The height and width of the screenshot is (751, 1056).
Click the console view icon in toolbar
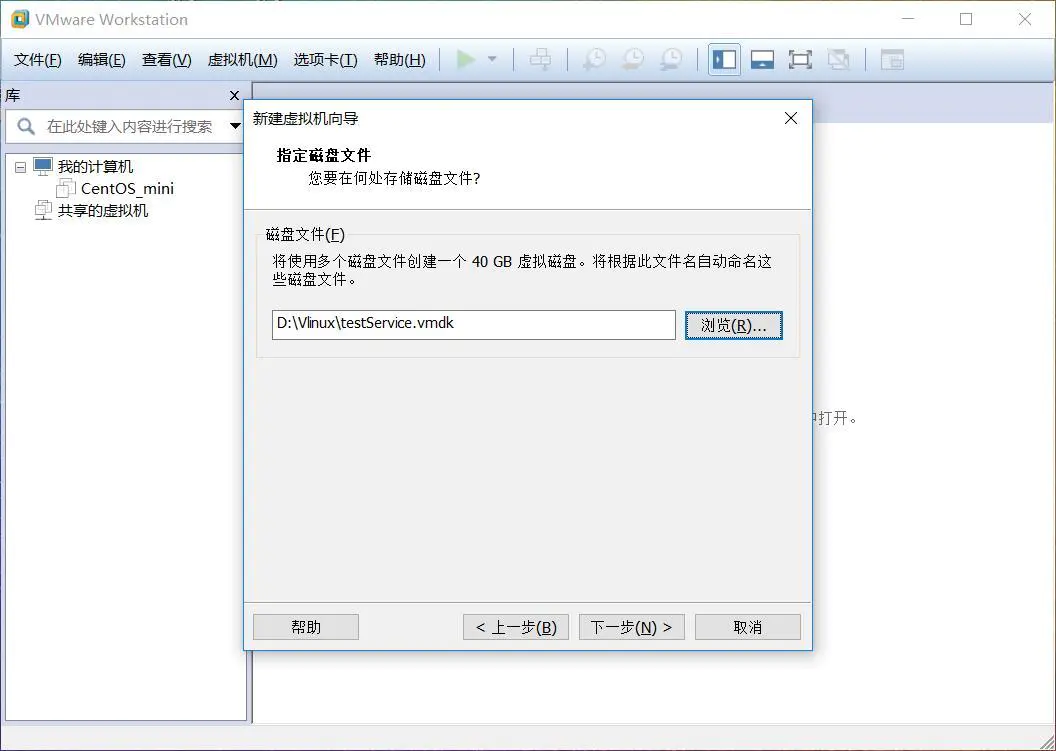[892, 59]
